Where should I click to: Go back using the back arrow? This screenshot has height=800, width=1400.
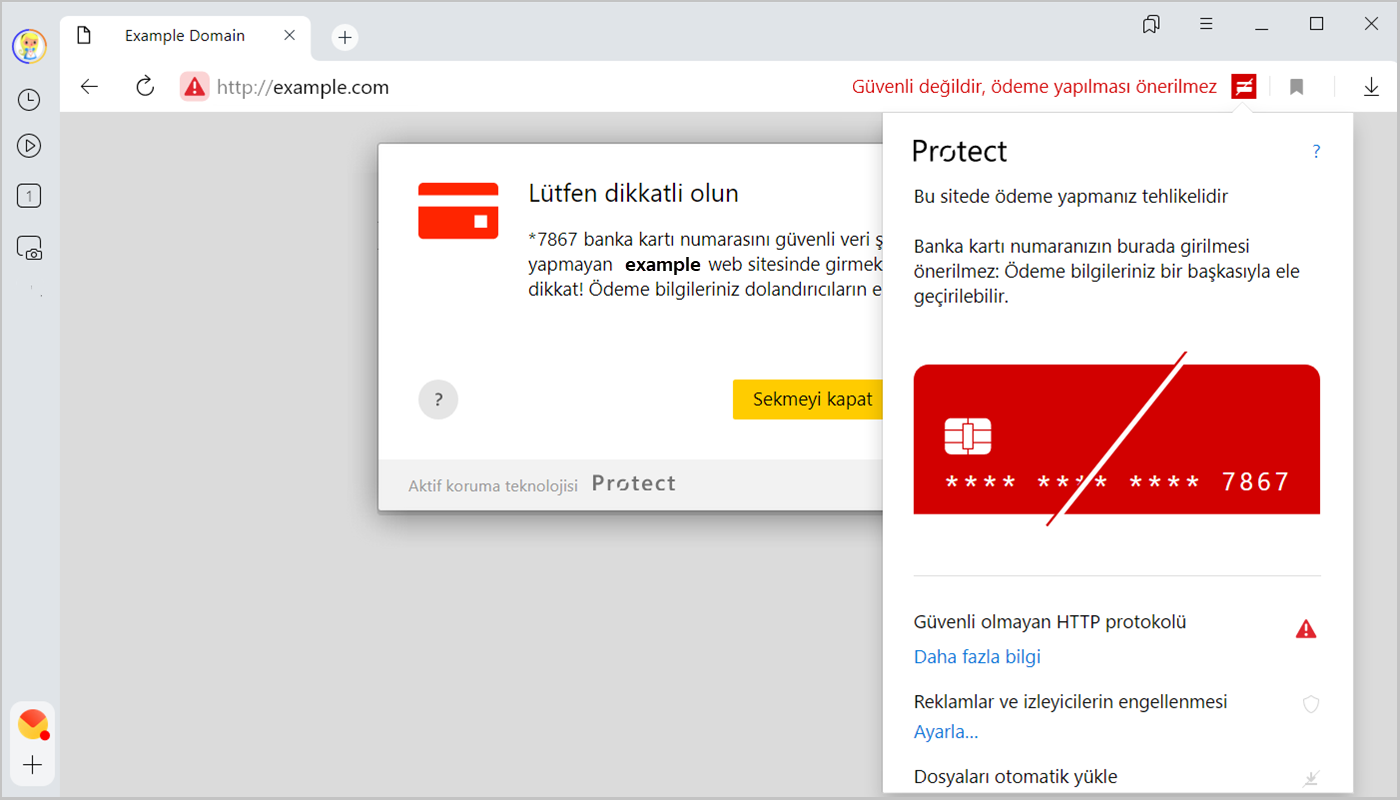tap(90, 87)
